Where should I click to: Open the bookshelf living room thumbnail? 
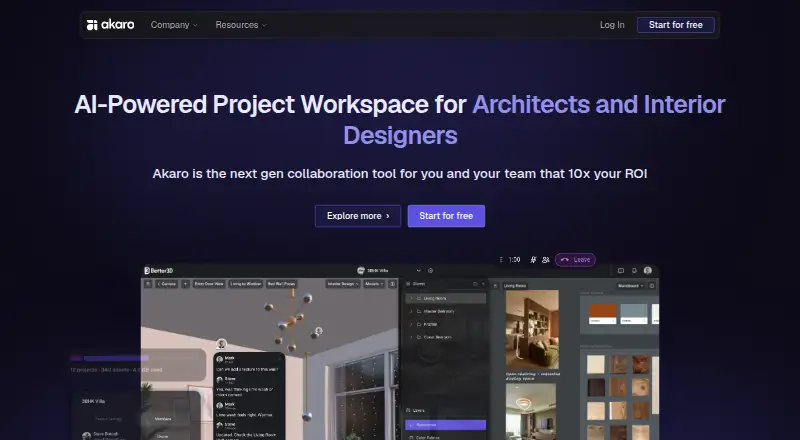coord(532,330)
